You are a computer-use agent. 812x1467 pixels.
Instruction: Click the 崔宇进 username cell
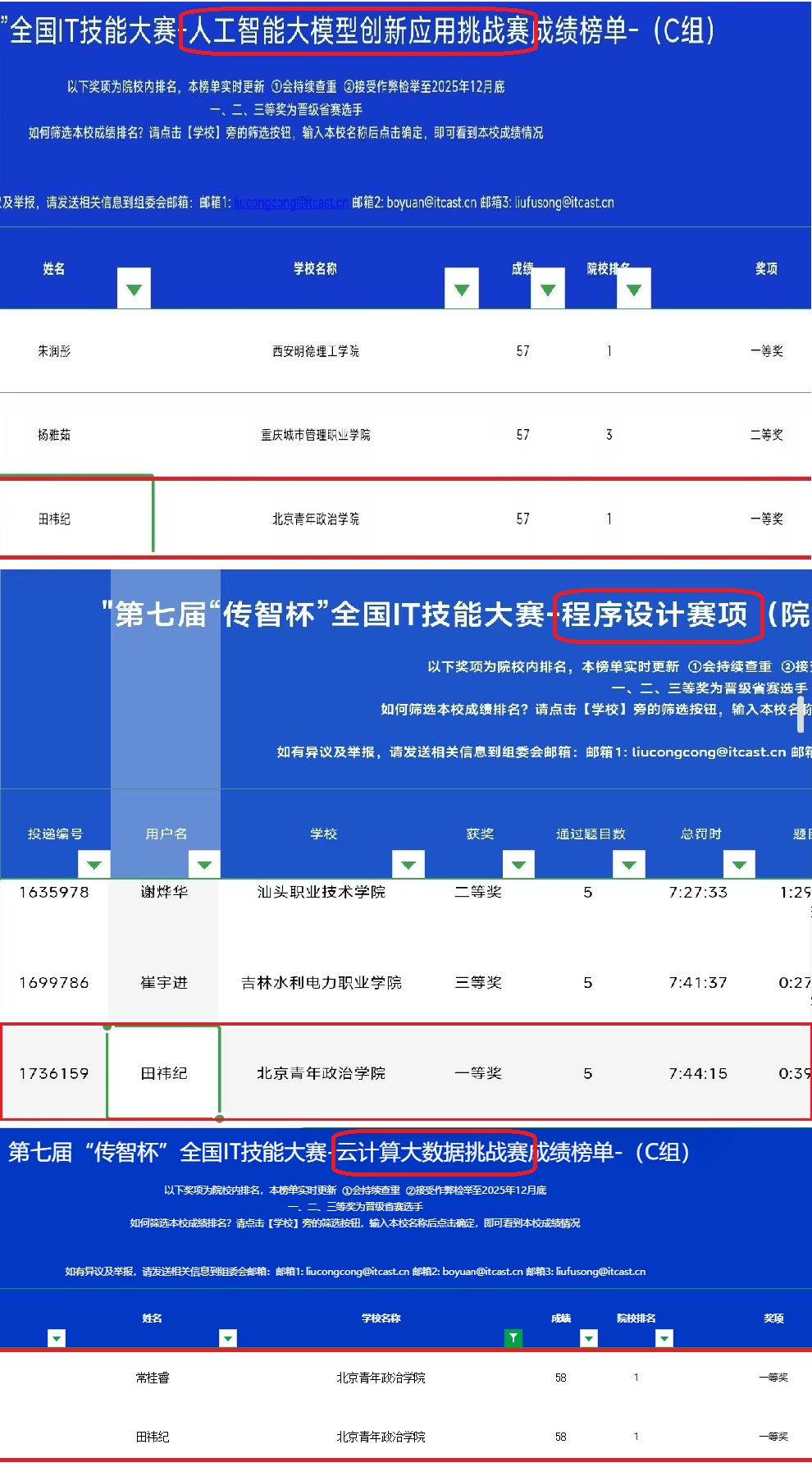(164, 982)
